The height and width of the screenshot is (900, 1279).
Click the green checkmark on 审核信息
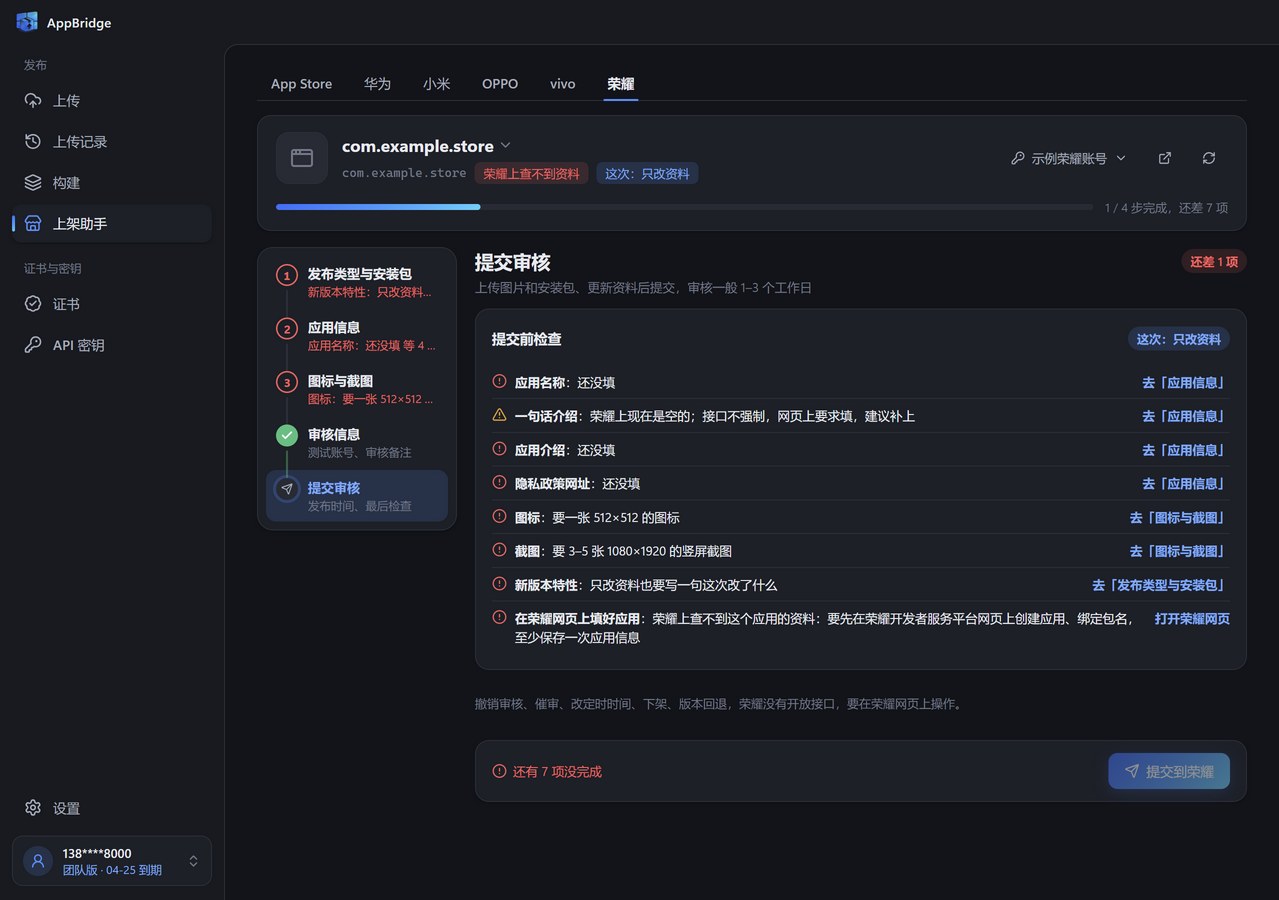click(x=287, y=435)
